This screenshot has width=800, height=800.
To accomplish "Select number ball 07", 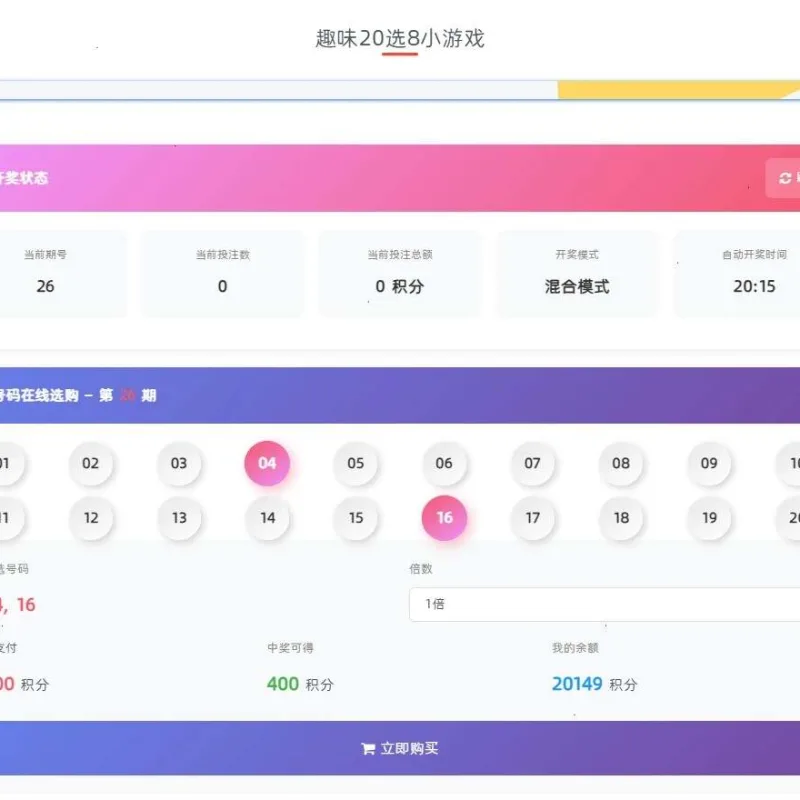I will pos(532,463).
